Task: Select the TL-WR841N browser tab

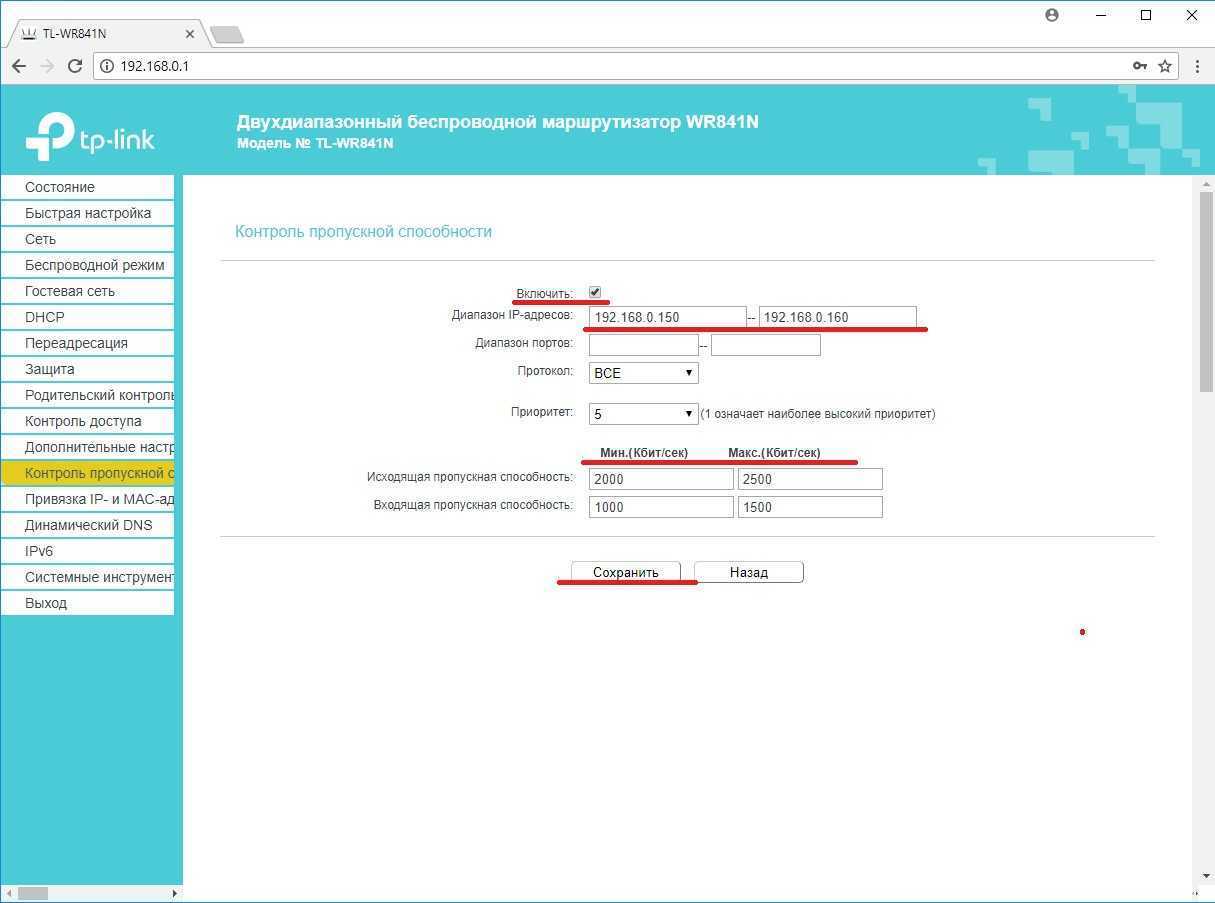Action: tap(105, 34)
